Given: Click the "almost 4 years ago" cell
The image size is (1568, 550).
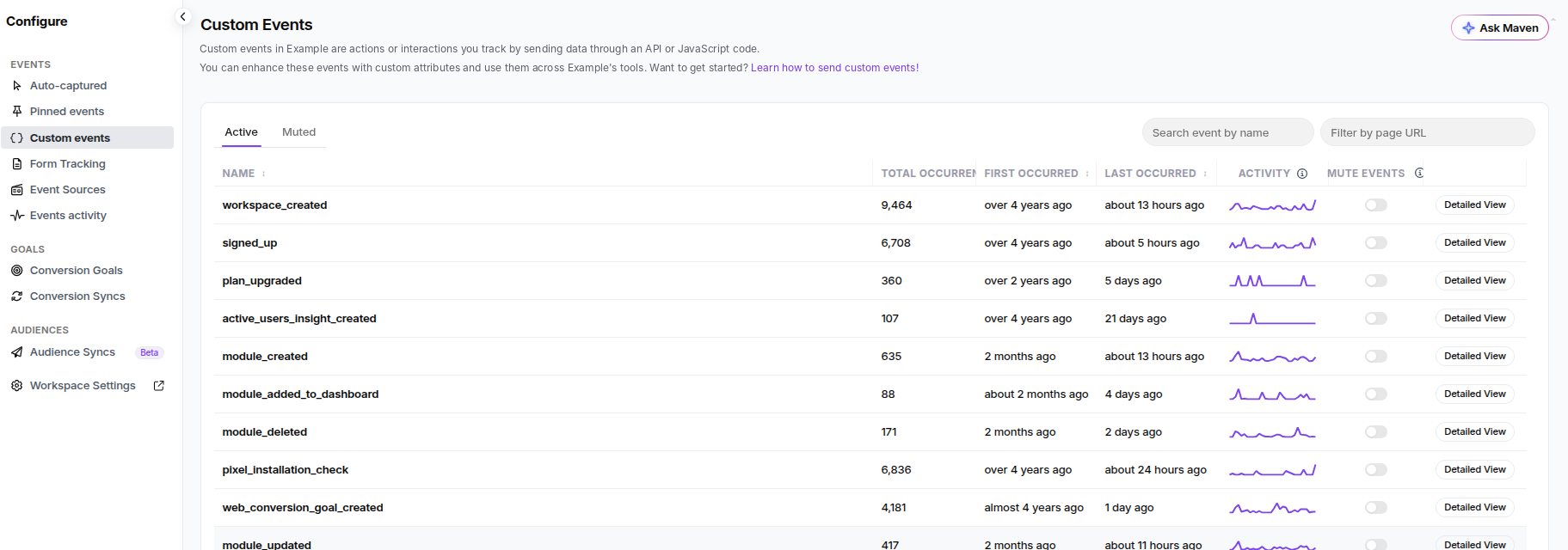Looking at the screenshot, I should click(x=1034, y=508).
